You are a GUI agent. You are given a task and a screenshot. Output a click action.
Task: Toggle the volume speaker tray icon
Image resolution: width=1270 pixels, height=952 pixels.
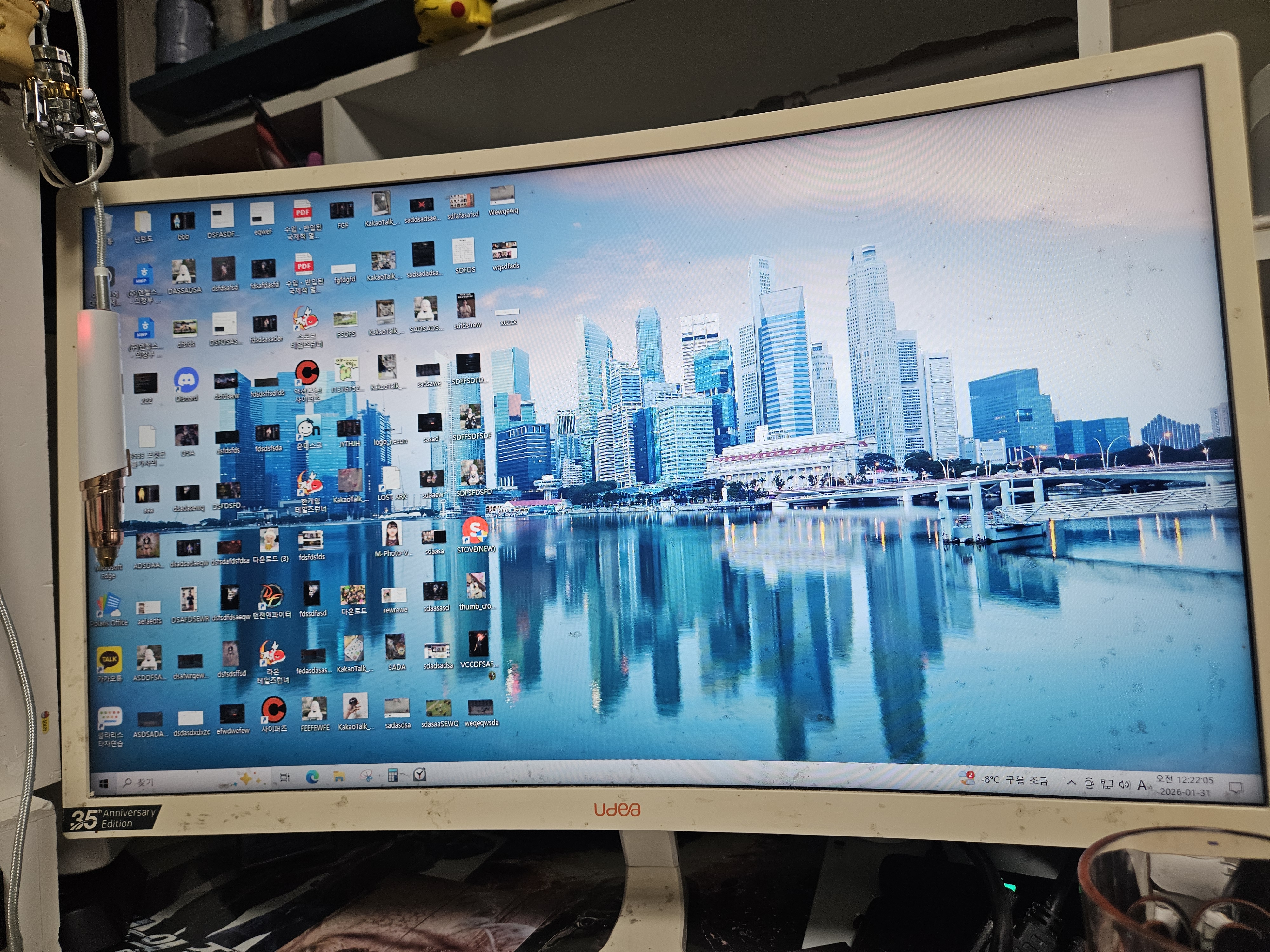click(x=1124, y=784)
